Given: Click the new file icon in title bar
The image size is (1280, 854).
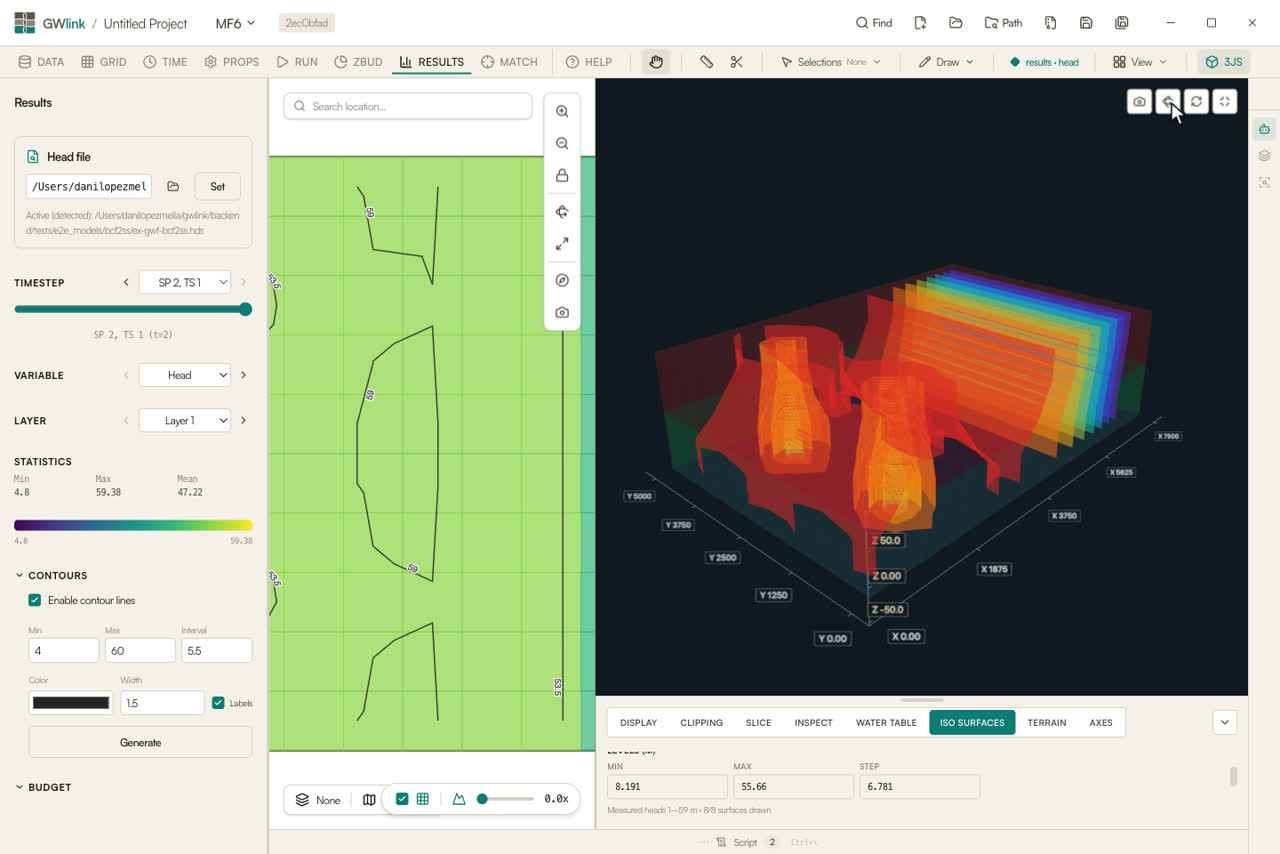Looking at the screenshot, I should click(x=920, y=23).
